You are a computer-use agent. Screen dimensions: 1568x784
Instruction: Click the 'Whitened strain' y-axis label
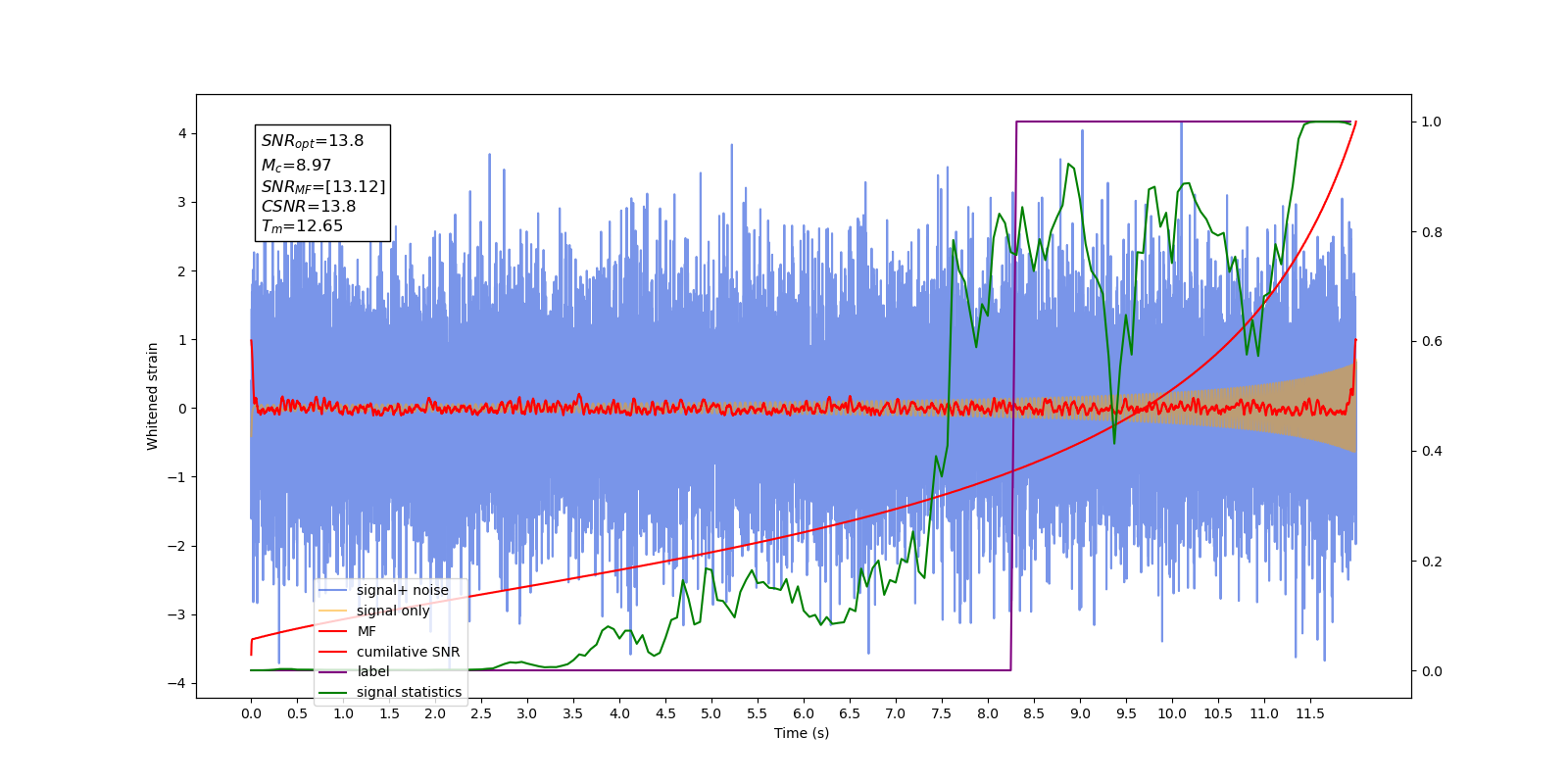point(152,396)
